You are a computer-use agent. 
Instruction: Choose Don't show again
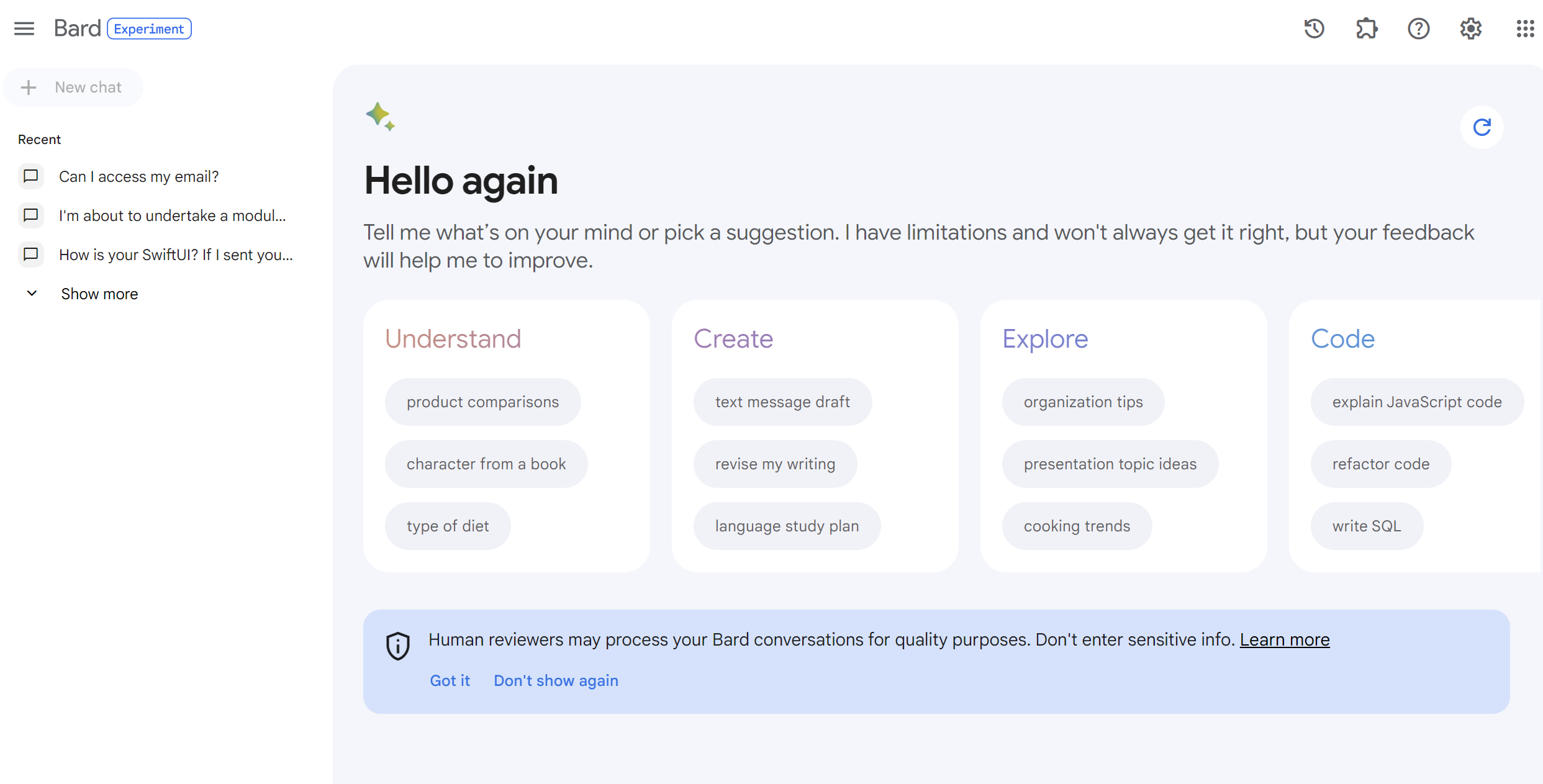556,681
